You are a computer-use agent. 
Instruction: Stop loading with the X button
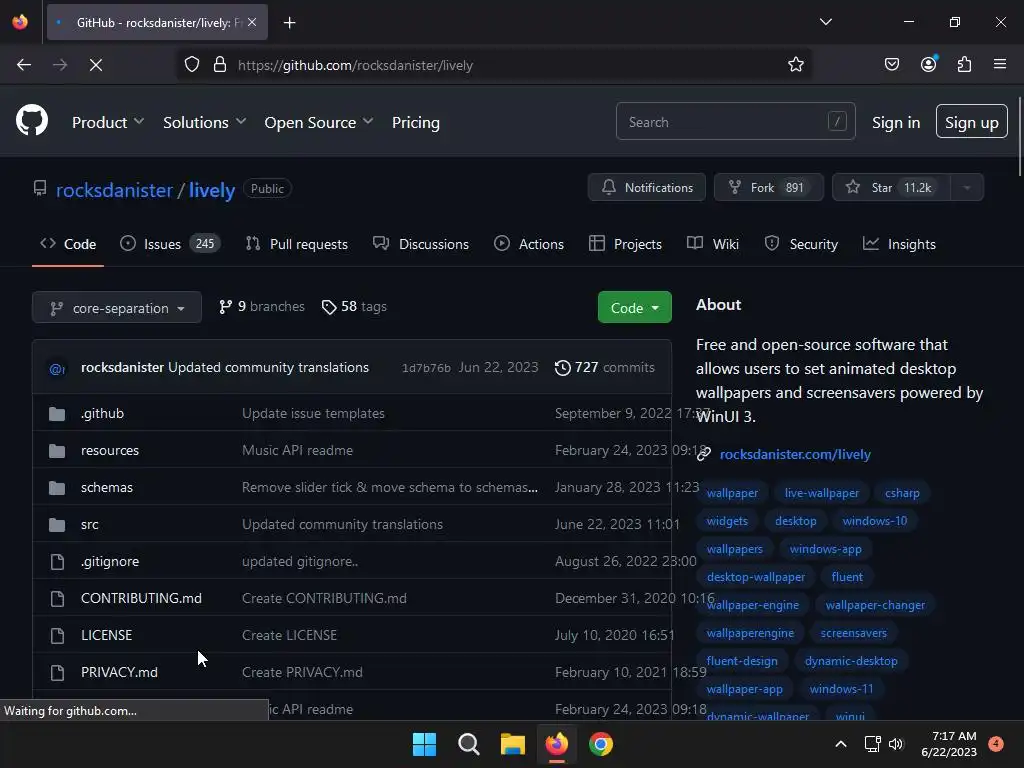pos(96,65)
